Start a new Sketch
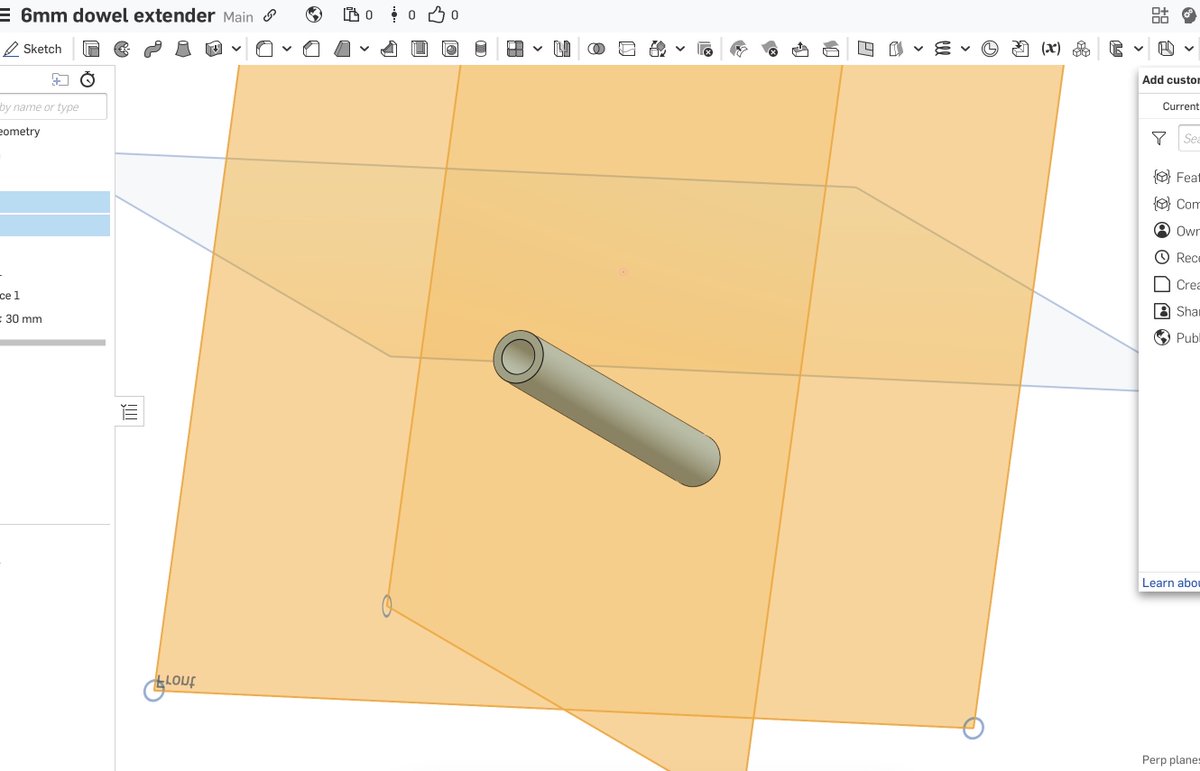The height and width of the screenshot is (771, 1200). click(x=33, y=48)
